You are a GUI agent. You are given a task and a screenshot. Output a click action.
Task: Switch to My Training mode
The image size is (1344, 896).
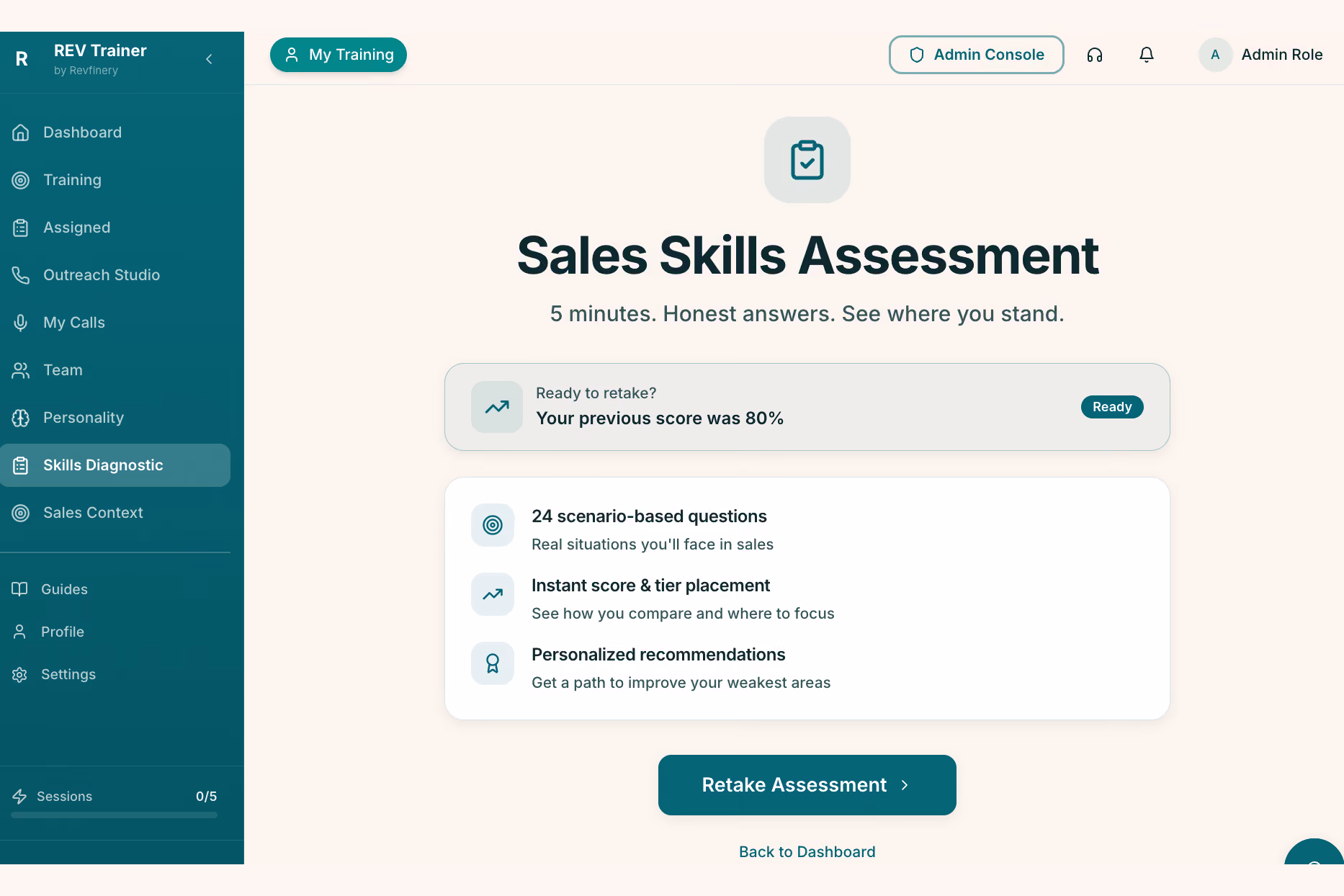coord(339,55)
